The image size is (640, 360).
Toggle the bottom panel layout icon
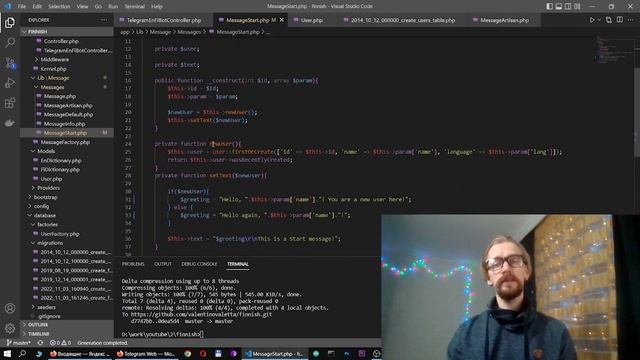pos(558,6)
